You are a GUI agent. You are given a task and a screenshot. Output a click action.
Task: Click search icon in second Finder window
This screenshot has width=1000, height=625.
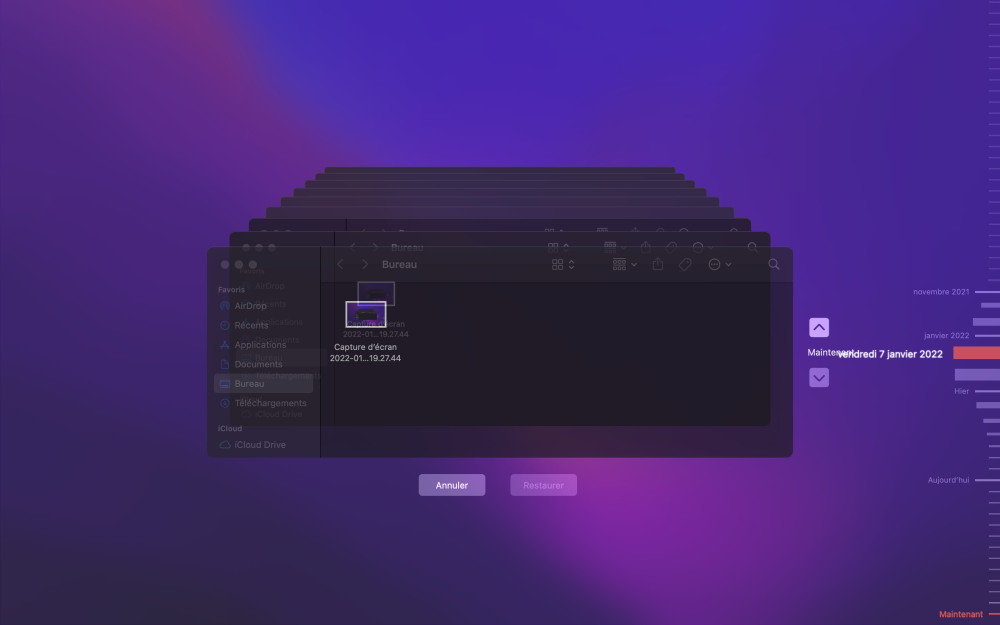click(753, 247)
